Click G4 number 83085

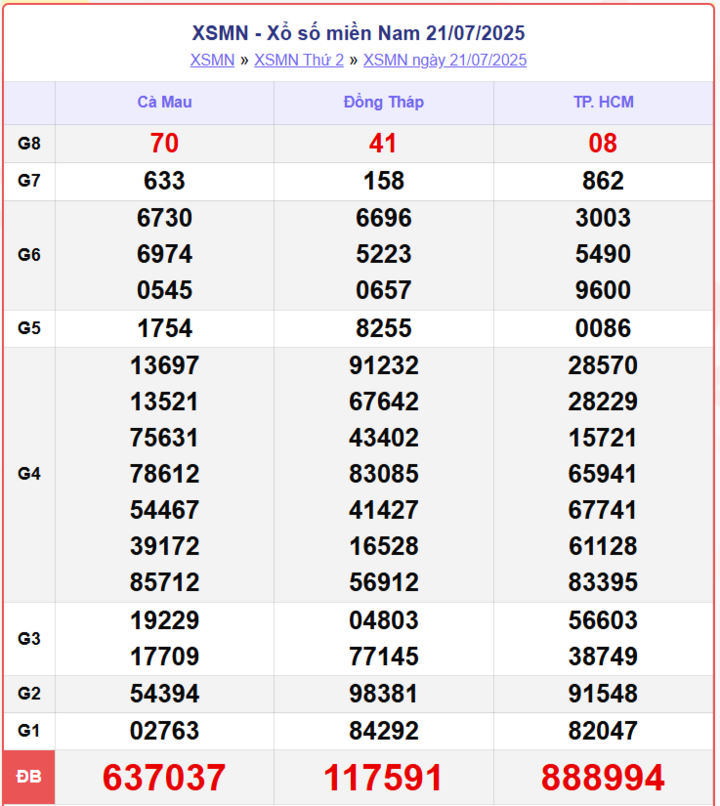pyautogui.click(x=384, y=474)
